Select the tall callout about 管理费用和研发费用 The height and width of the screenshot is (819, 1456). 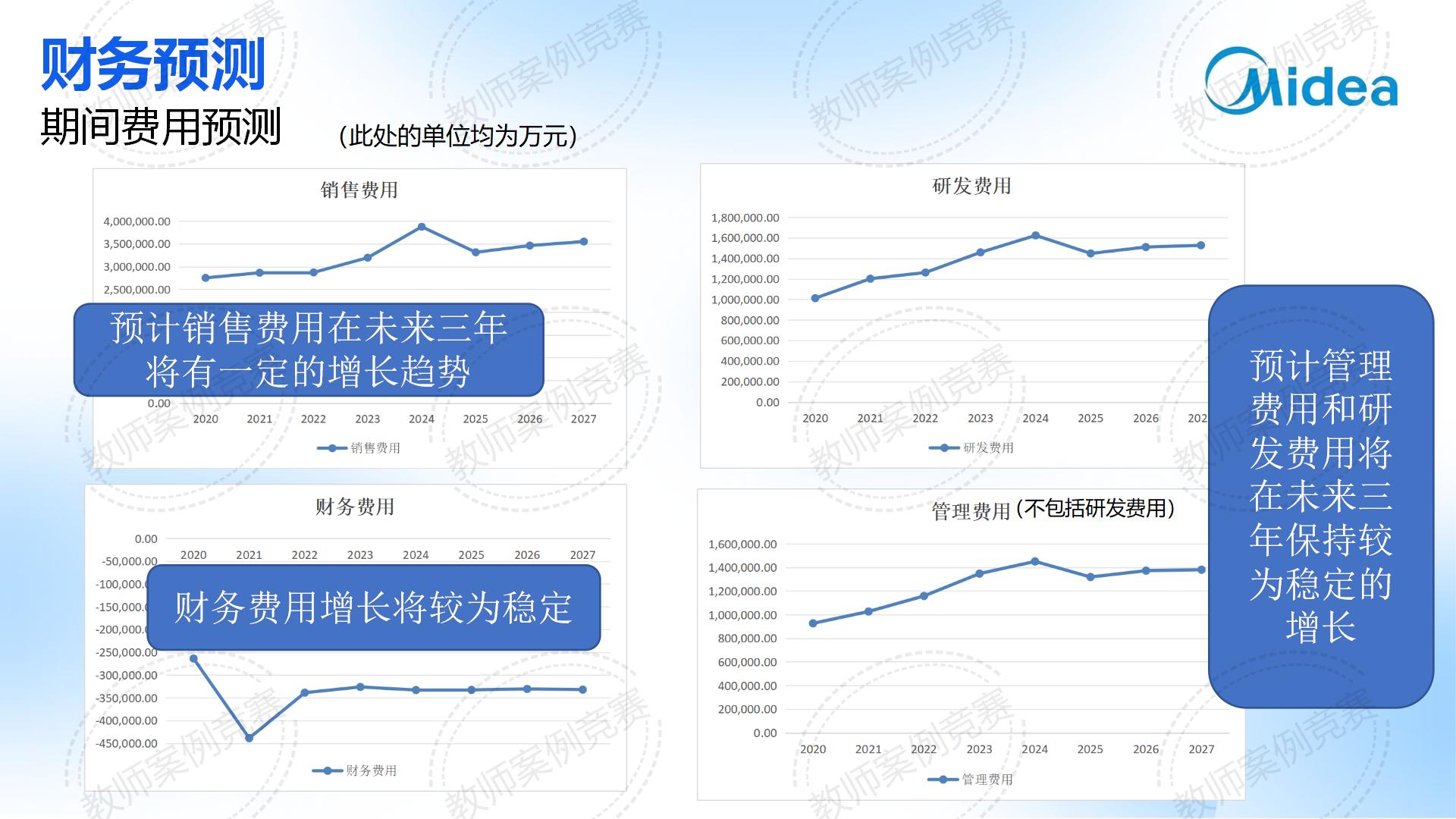1320,497
